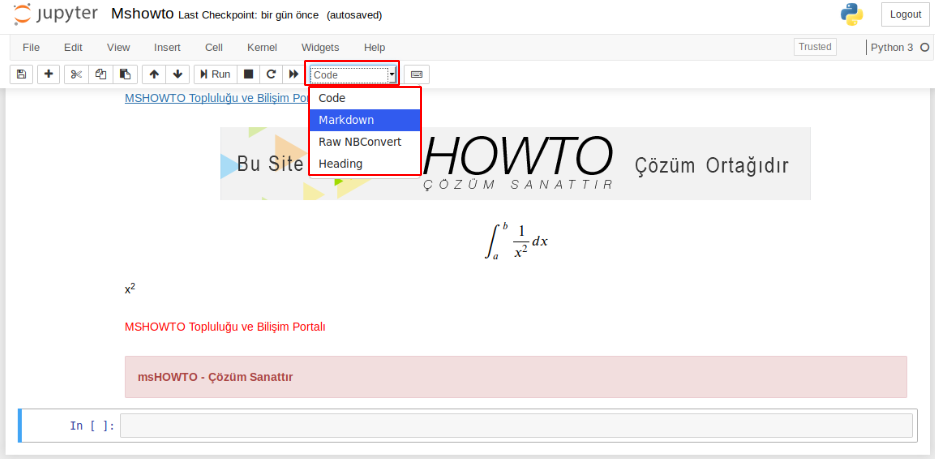Open the Kernel menu
Viewport: 935px width, 459px height.
(x=262, y=48)
